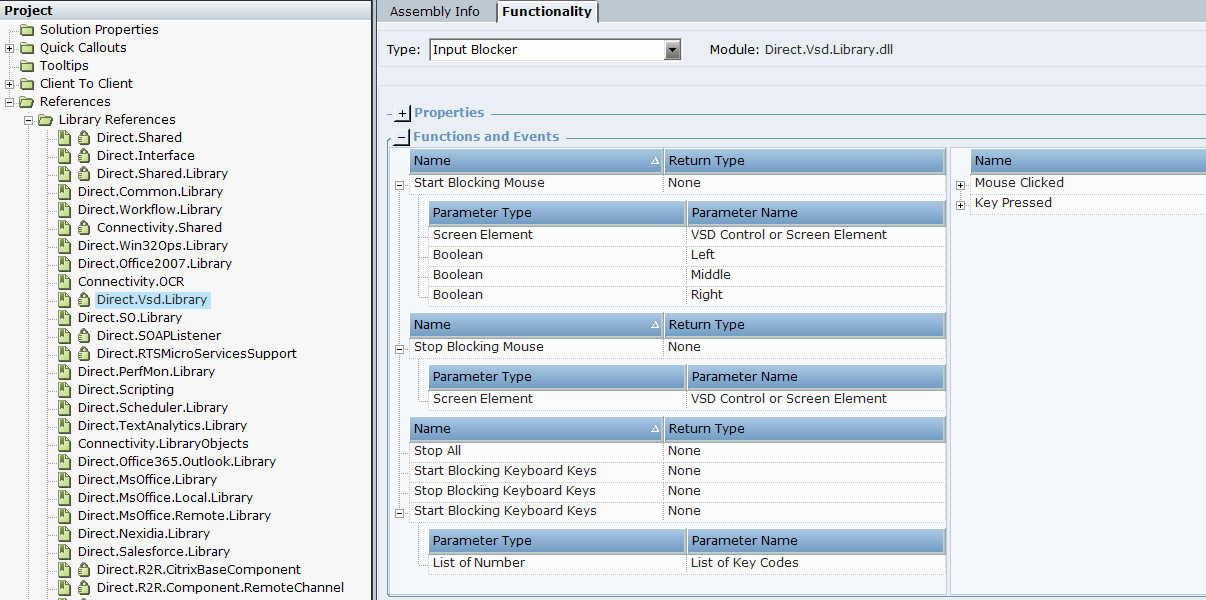Click the lock icon beside Direct.Shared

[x=84, y=138]
